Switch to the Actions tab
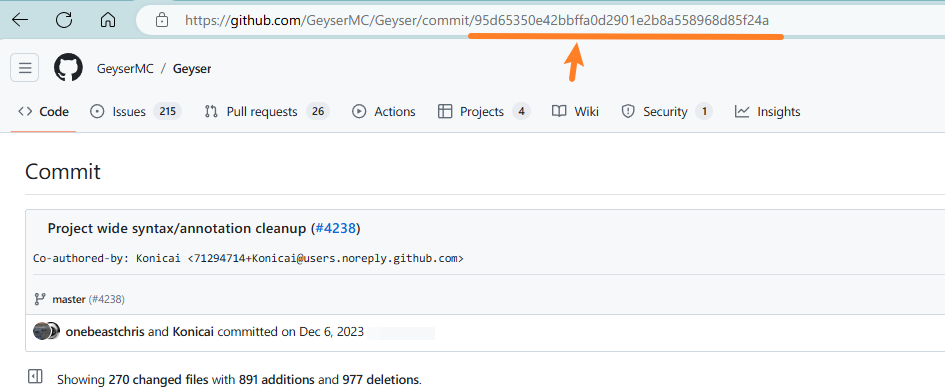Screen dimensions: 945x390 click(384, 112)
